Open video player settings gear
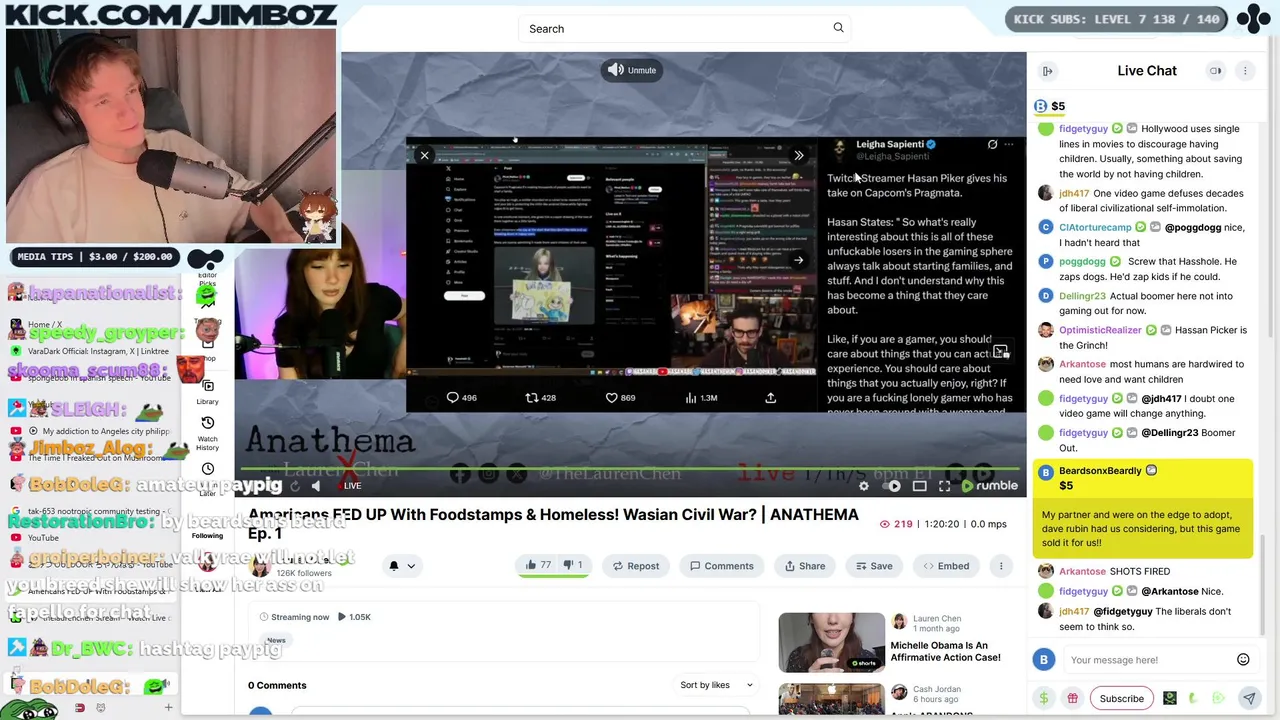This screenshot has width=1280, height=720. [x=864, y=486]
